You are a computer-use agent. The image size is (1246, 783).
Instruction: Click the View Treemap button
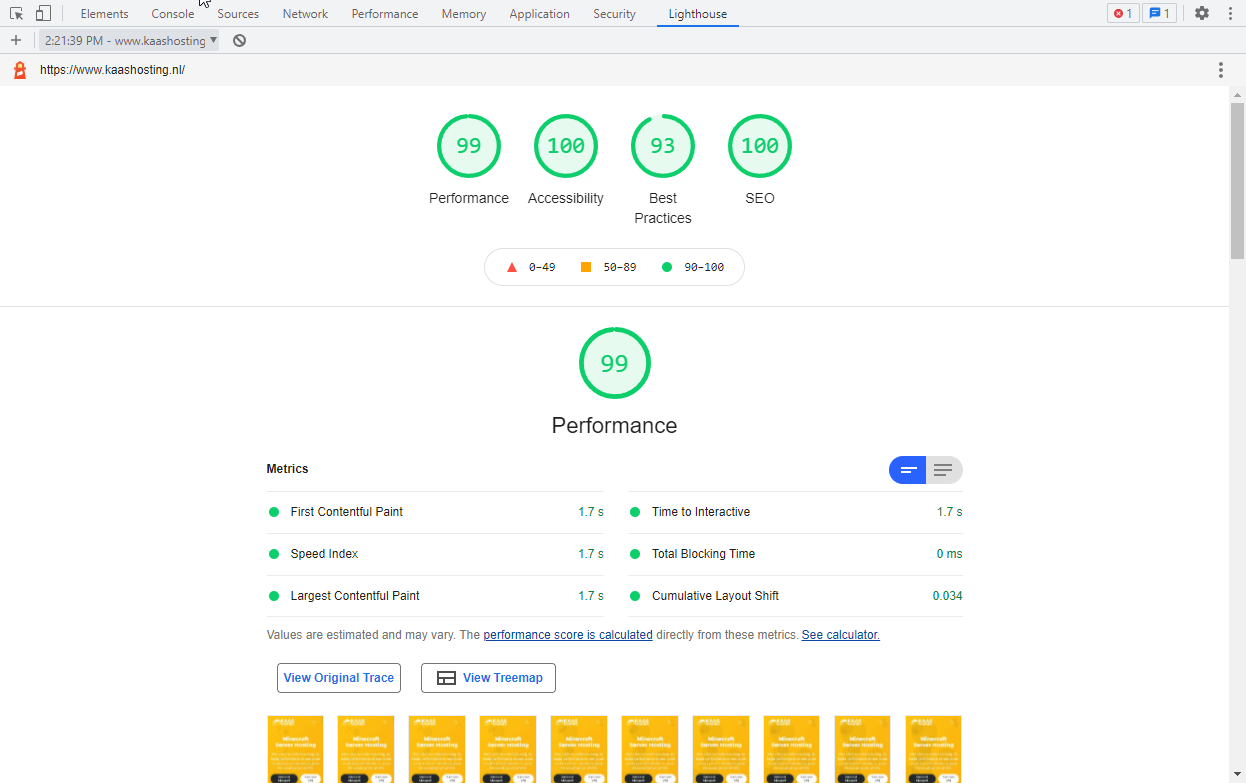pyautogui.click(x=488, y=678)
